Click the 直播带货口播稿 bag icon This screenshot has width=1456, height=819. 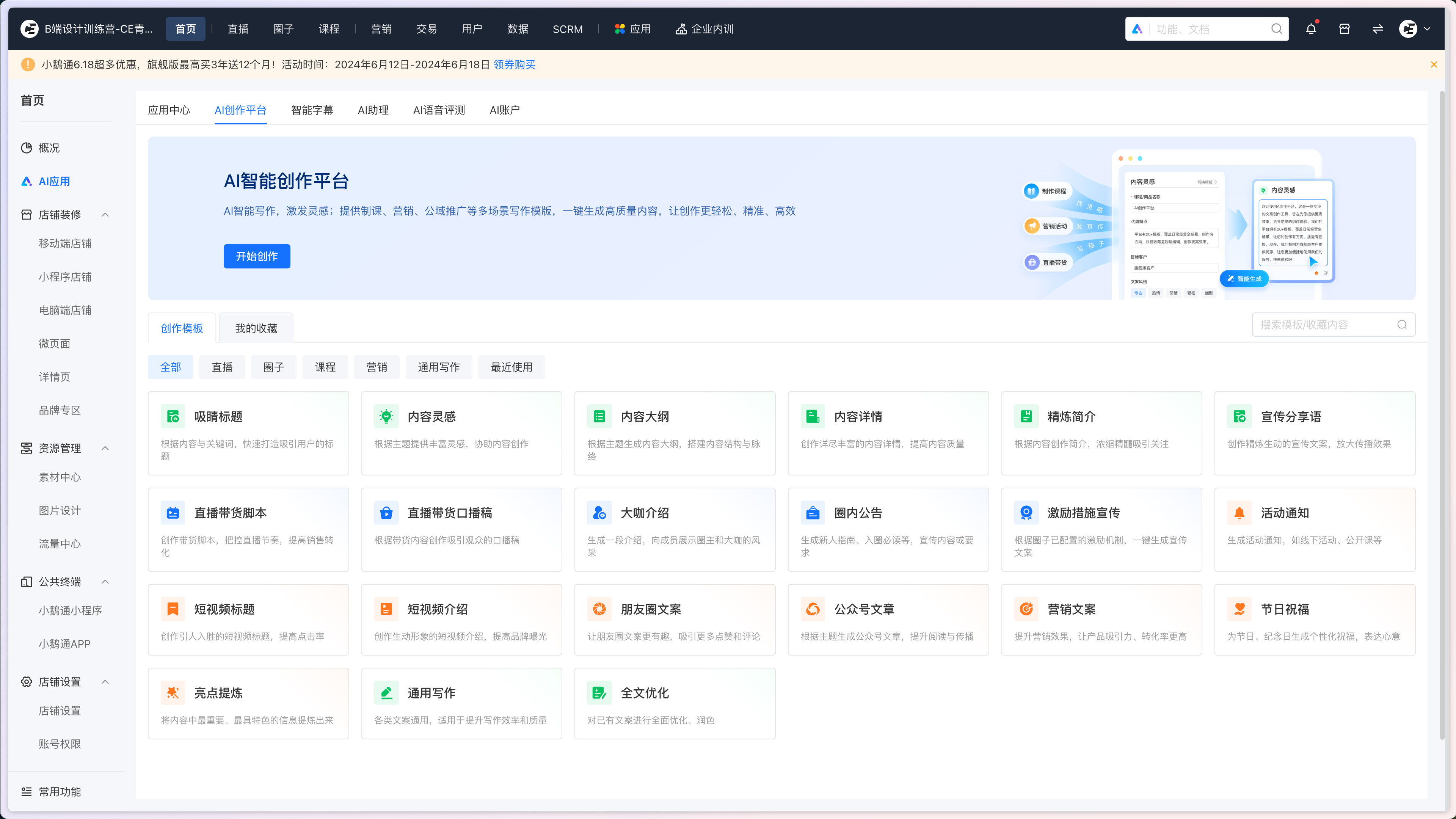tap(386, 513)
